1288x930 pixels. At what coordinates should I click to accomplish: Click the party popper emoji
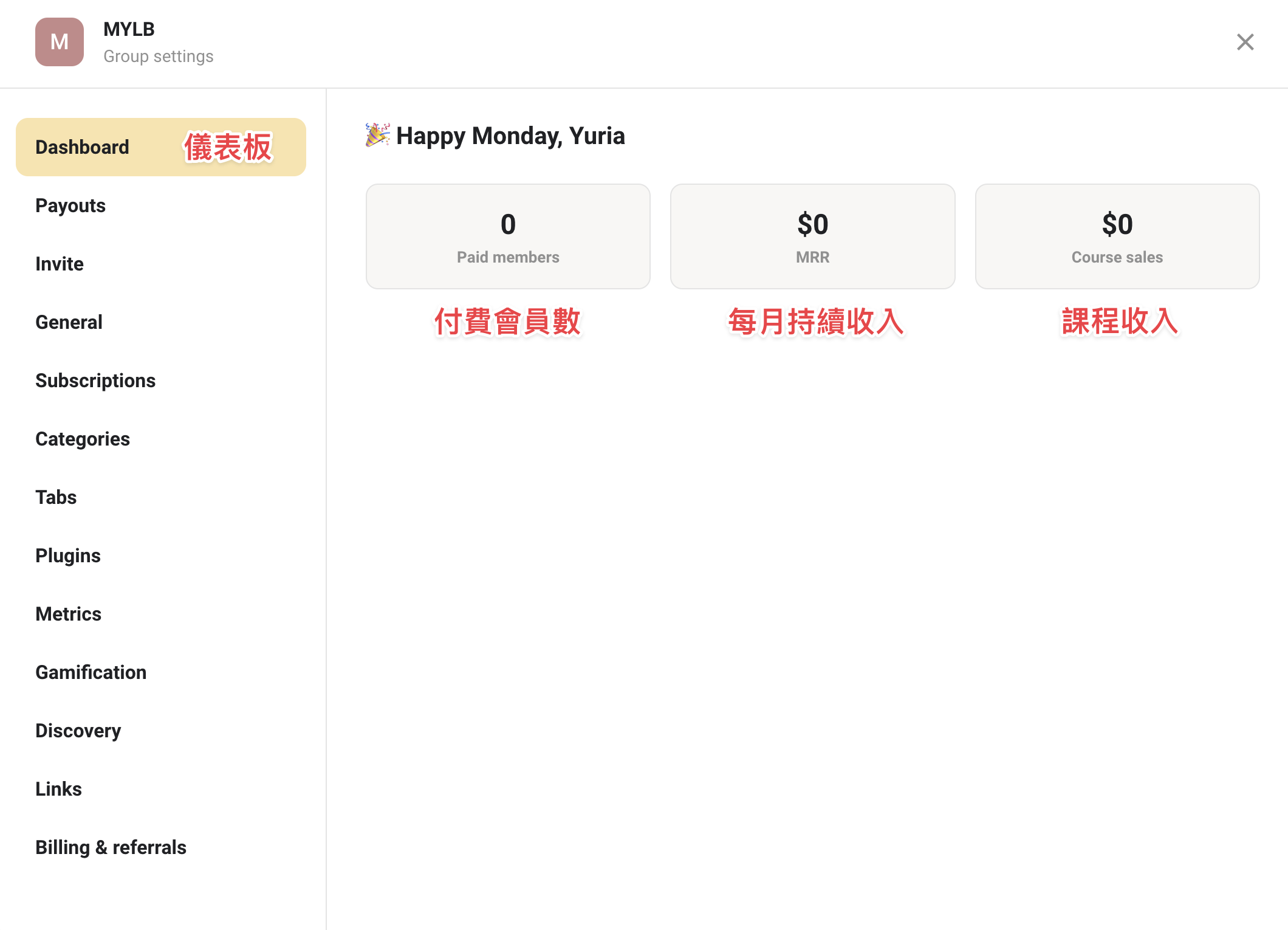(x=377, y=135)
